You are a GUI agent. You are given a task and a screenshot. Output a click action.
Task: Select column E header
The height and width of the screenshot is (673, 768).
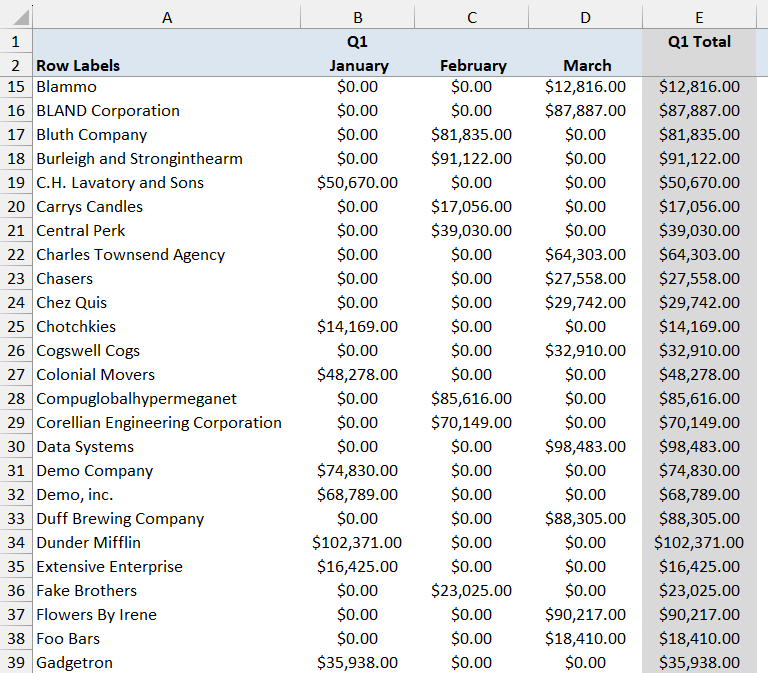coord(699,18)
